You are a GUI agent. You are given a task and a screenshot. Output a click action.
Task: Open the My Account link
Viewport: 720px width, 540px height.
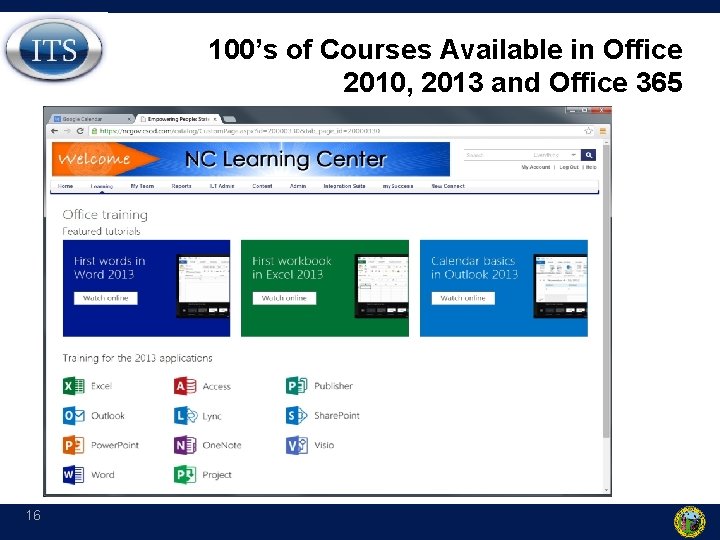(x=535, y=167)
